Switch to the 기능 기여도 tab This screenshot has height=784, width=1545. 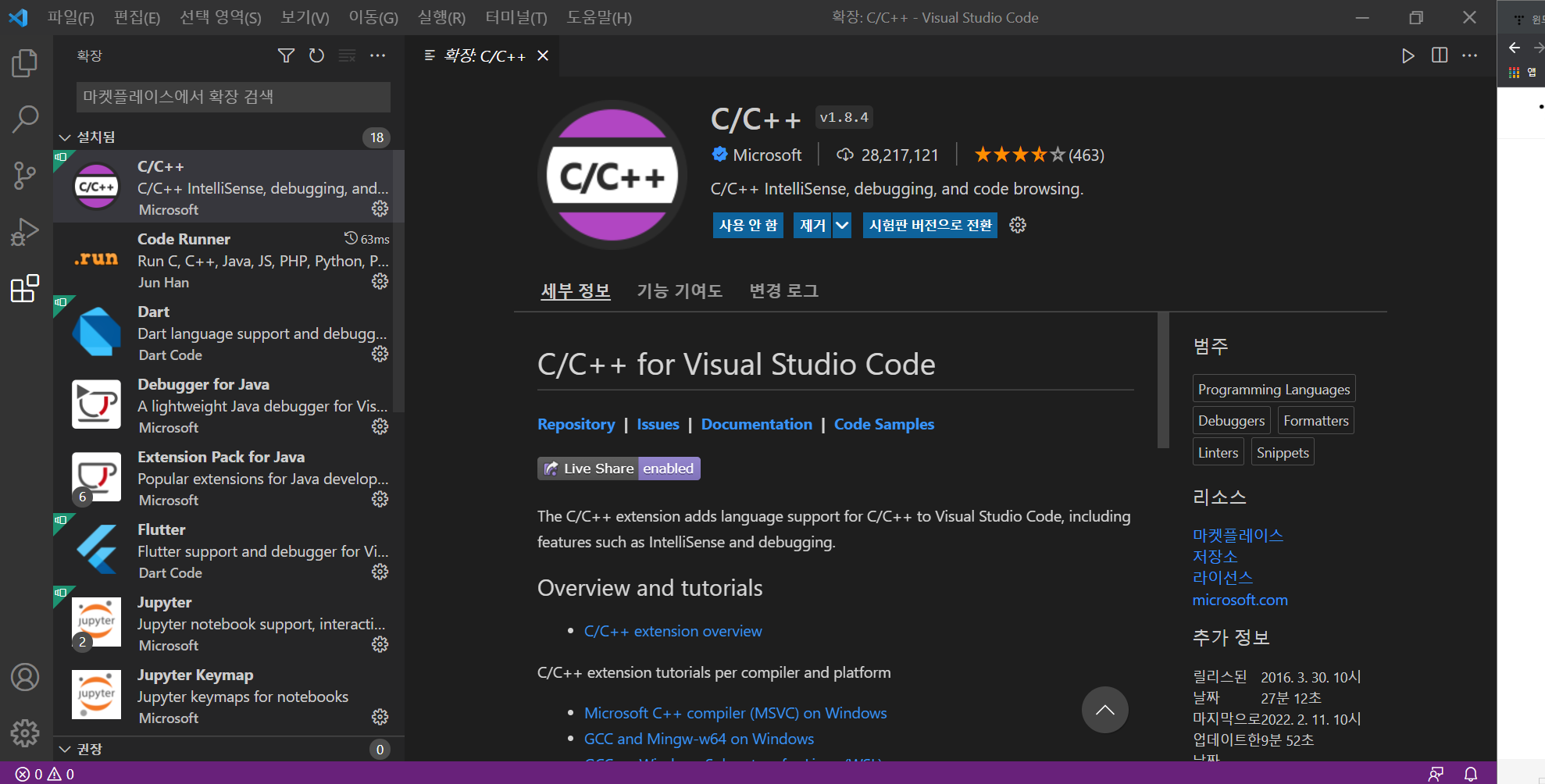click(680, 290)
